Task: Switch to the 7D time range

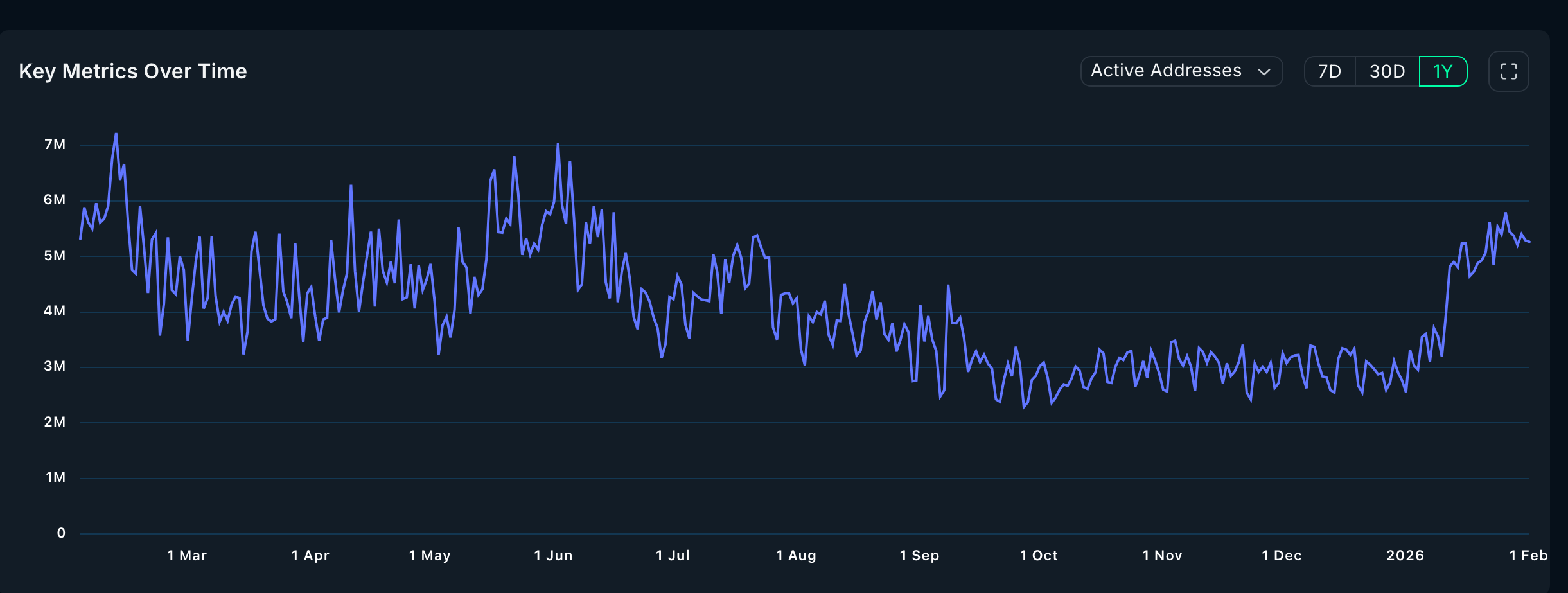Action: click(x=1330, y=71)
